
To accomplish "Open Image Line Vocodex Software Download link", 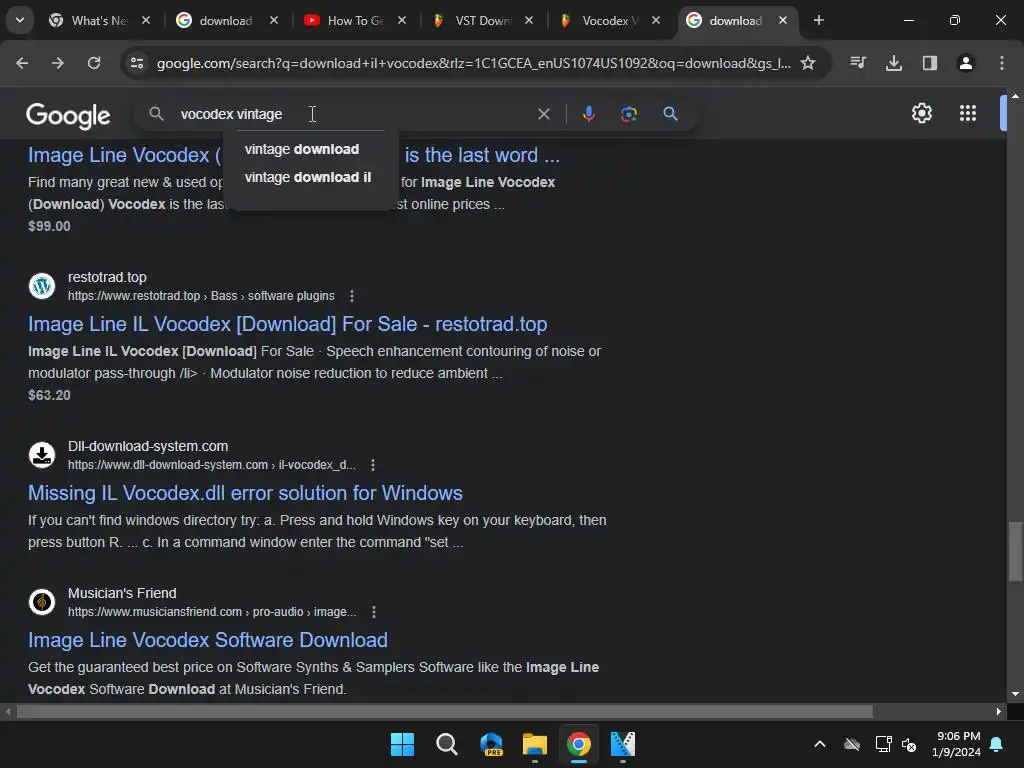I will pyautogui.click(x=208, y=640).
